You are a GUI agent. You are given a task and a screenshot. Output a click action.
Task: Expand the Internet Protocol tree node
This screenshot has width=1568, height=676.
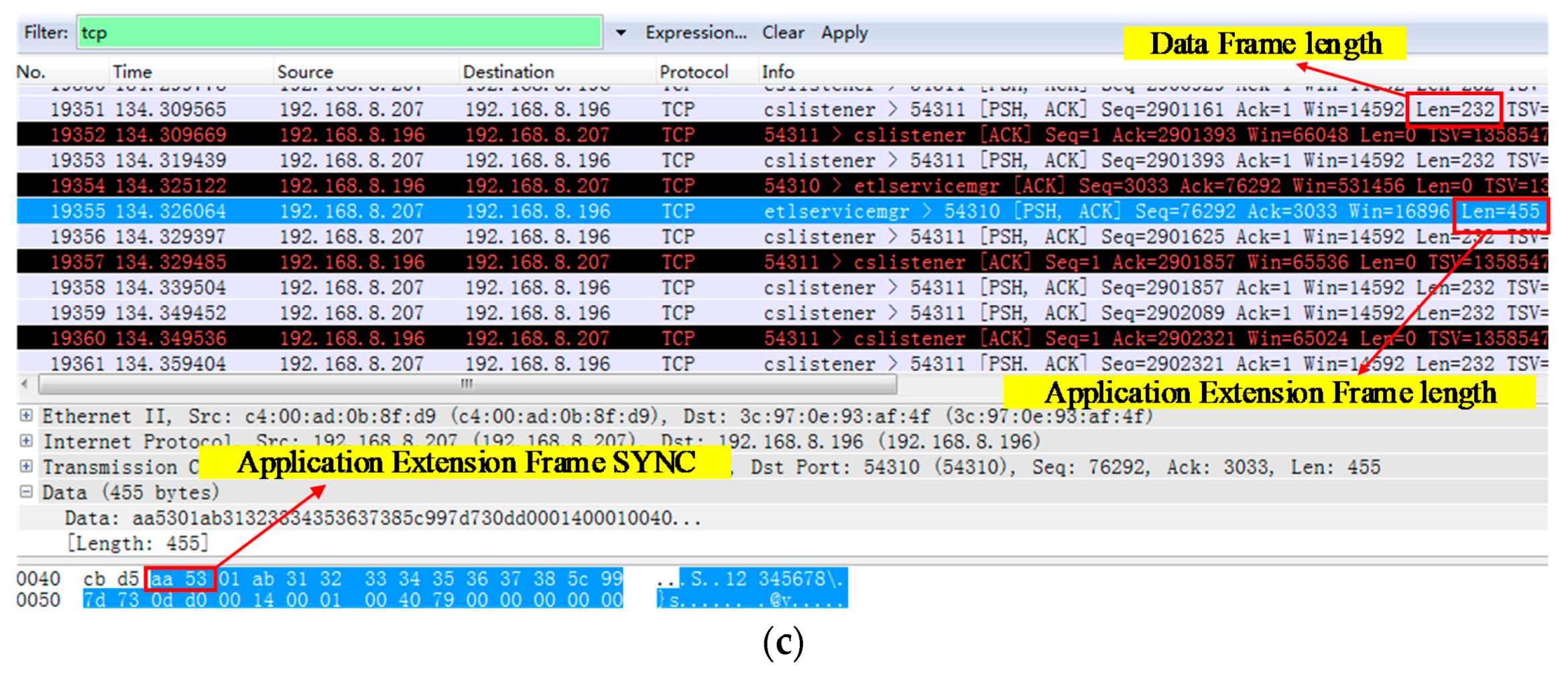26,441
